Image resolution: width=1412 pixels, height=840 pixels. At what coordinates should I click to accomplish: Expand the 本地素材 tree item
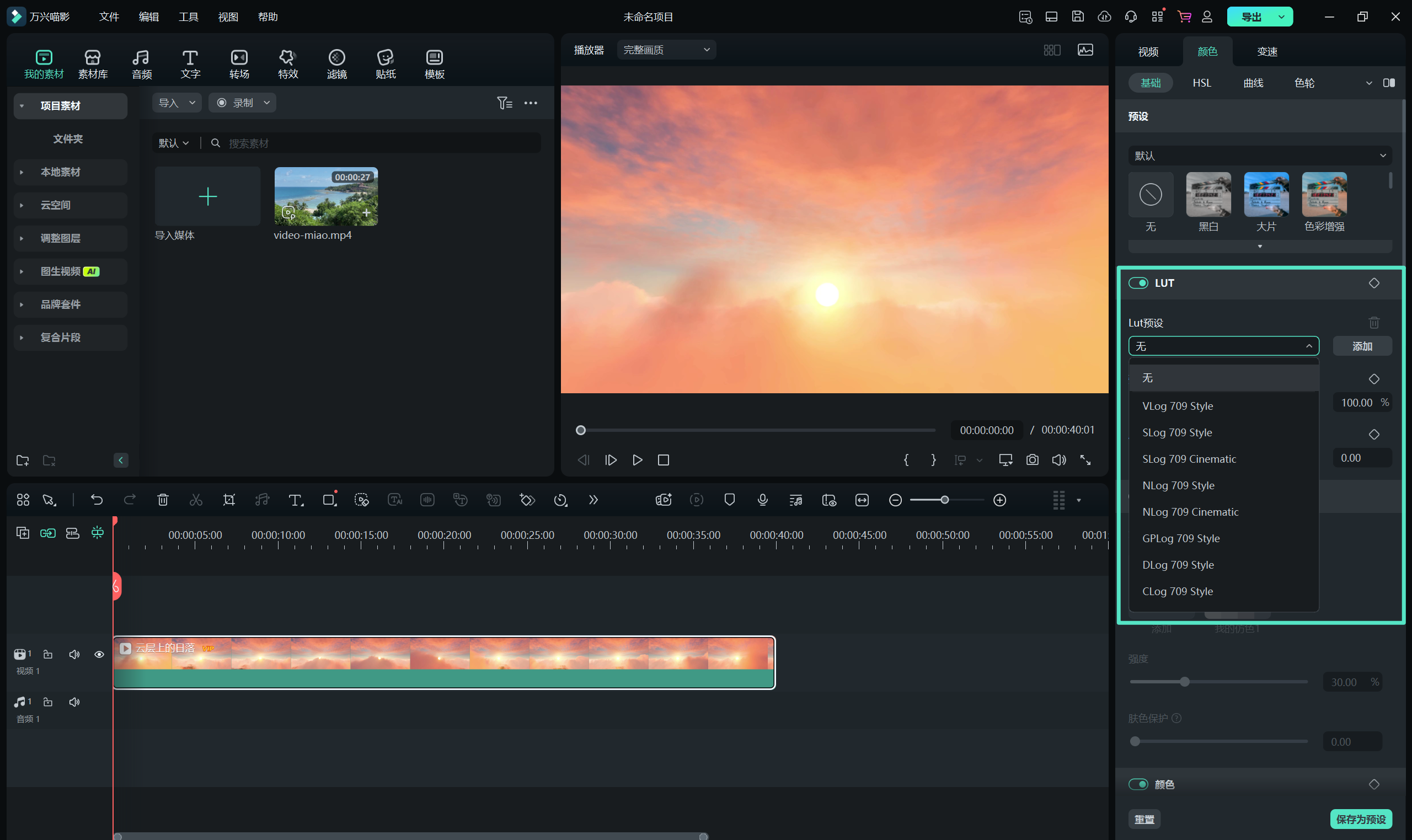pyautogui.click(x=22, y=172)
